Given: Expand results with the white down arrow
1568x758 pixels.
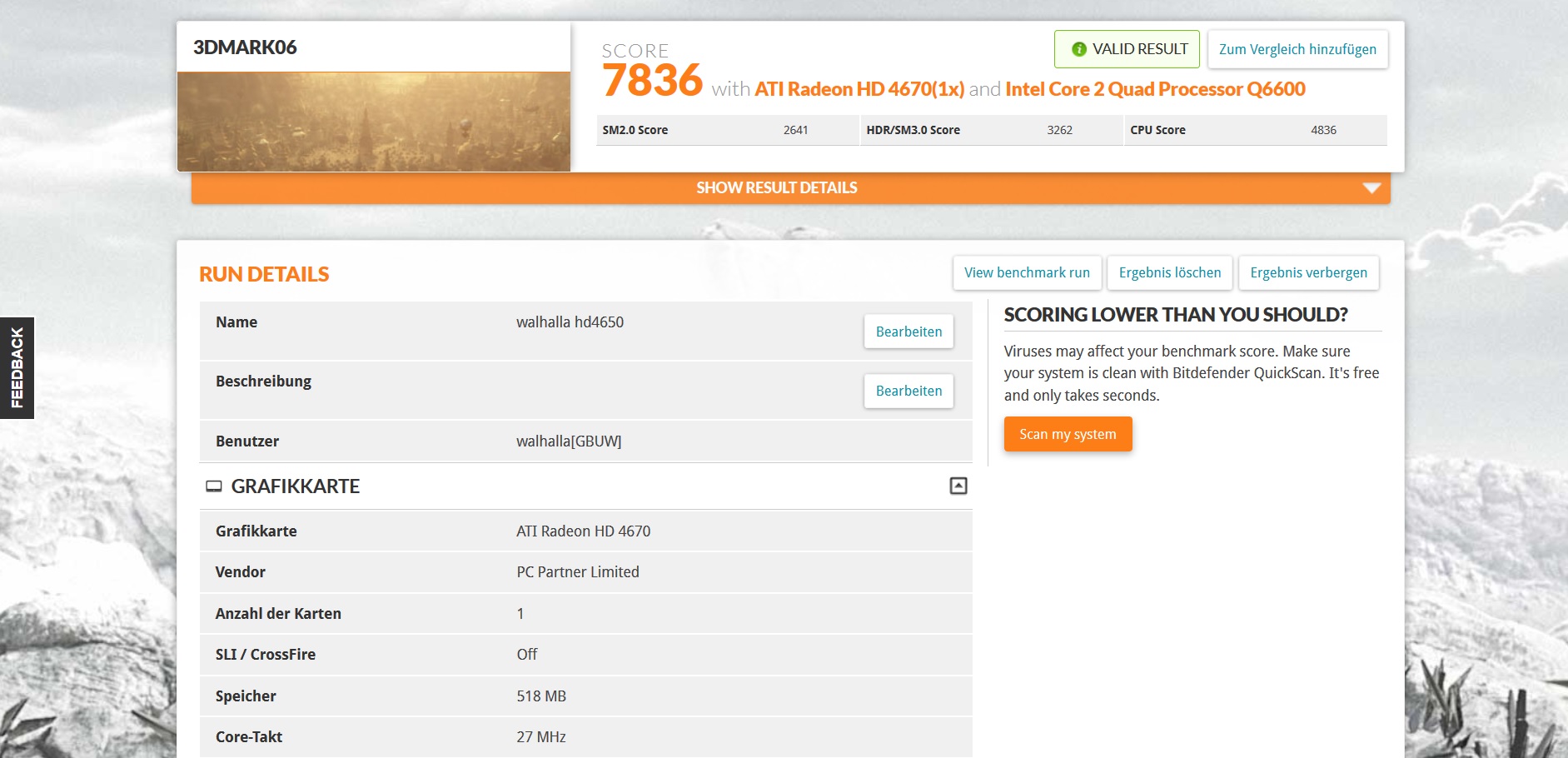Looking at the screenshot, I should [x=1371, y=188].
